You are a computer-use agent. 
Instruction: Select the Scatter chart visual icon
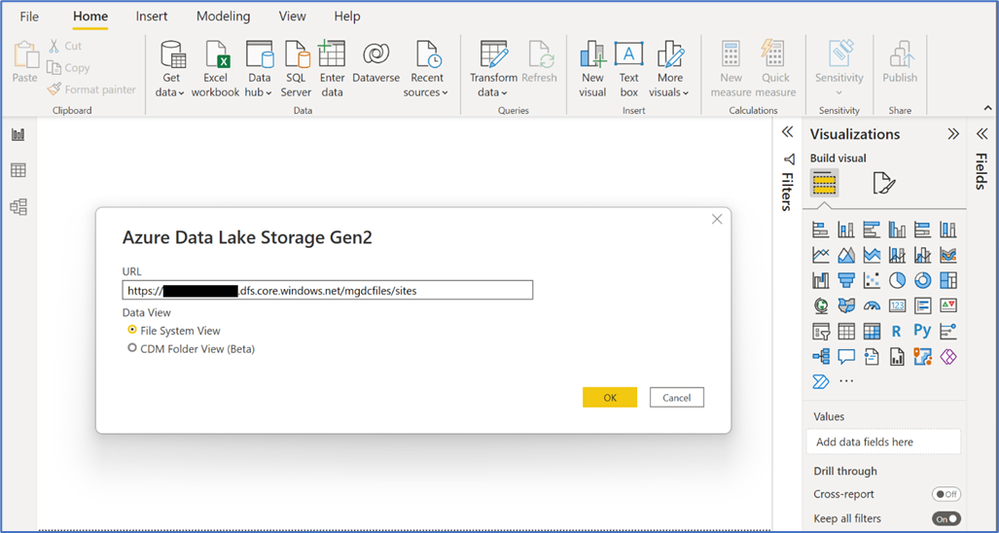click(x=872, y=280)
